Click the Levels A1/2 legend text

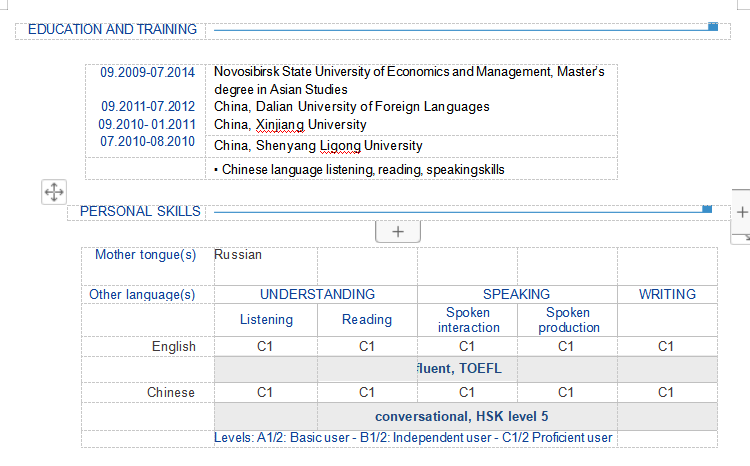[413, 438]
